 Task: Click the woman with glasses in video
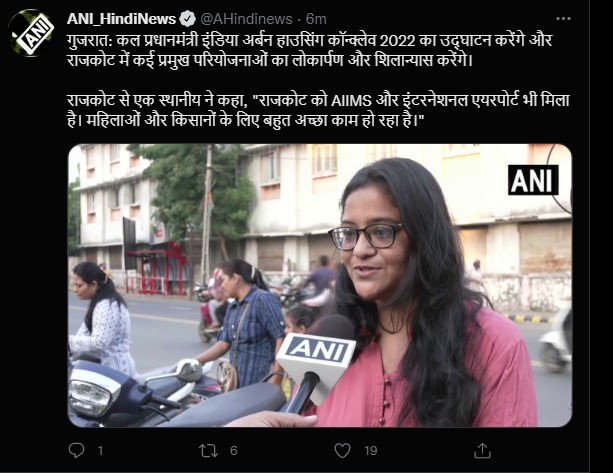point(422,293)
